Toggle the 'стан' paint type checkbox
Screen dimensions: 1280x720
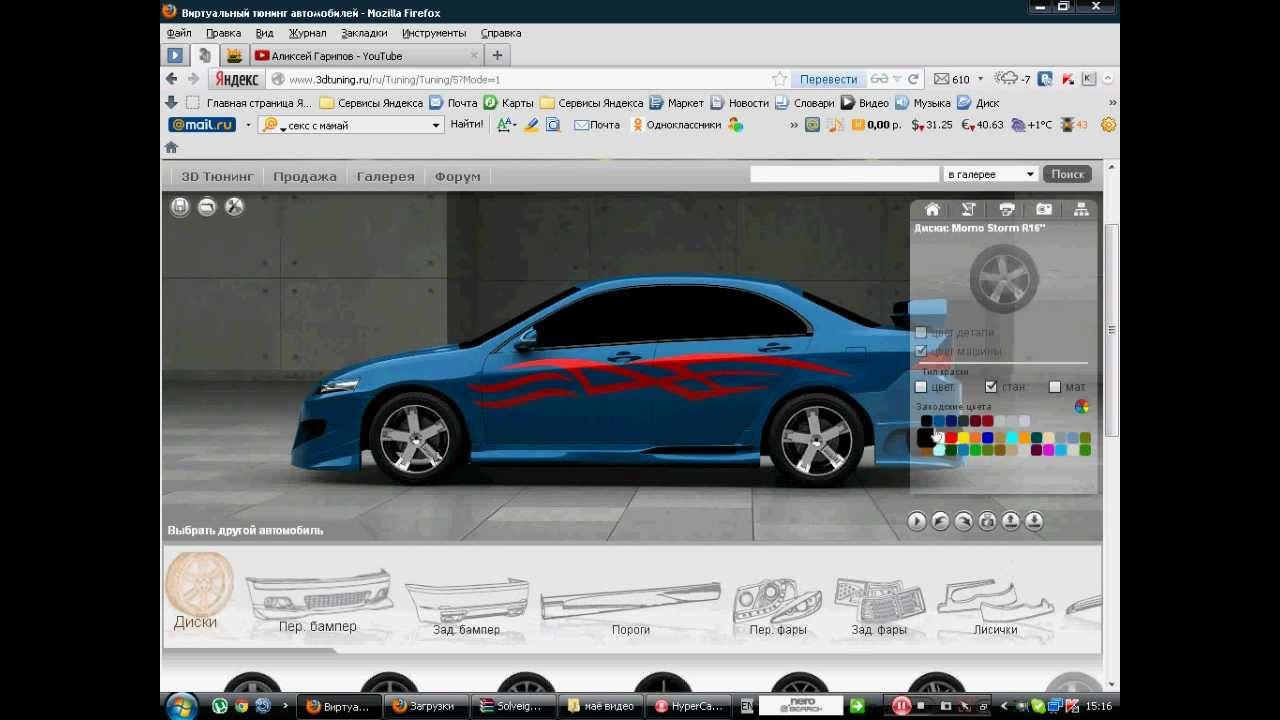click(991, 386)
